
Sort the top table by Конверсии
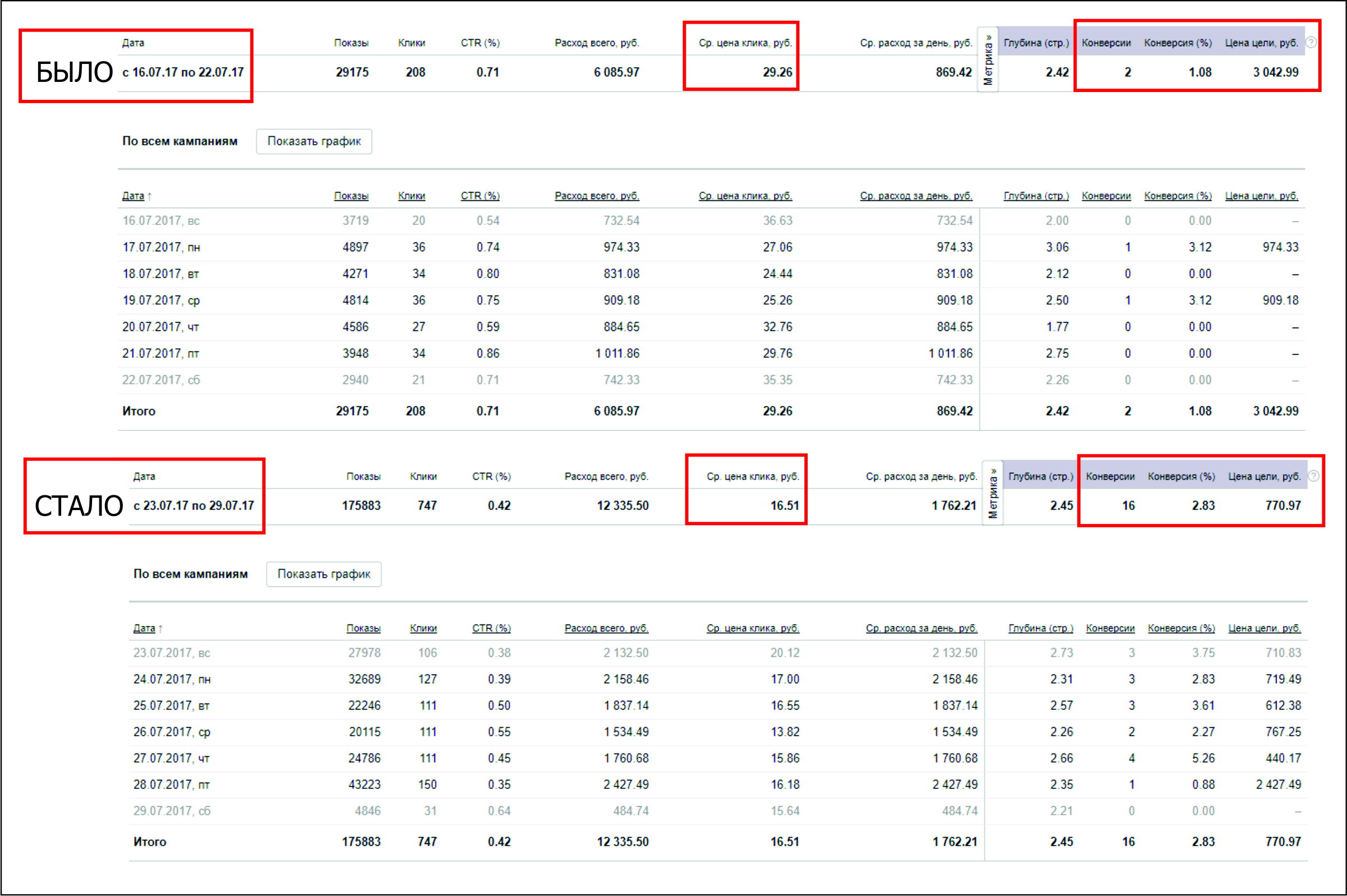(1106, 196)
